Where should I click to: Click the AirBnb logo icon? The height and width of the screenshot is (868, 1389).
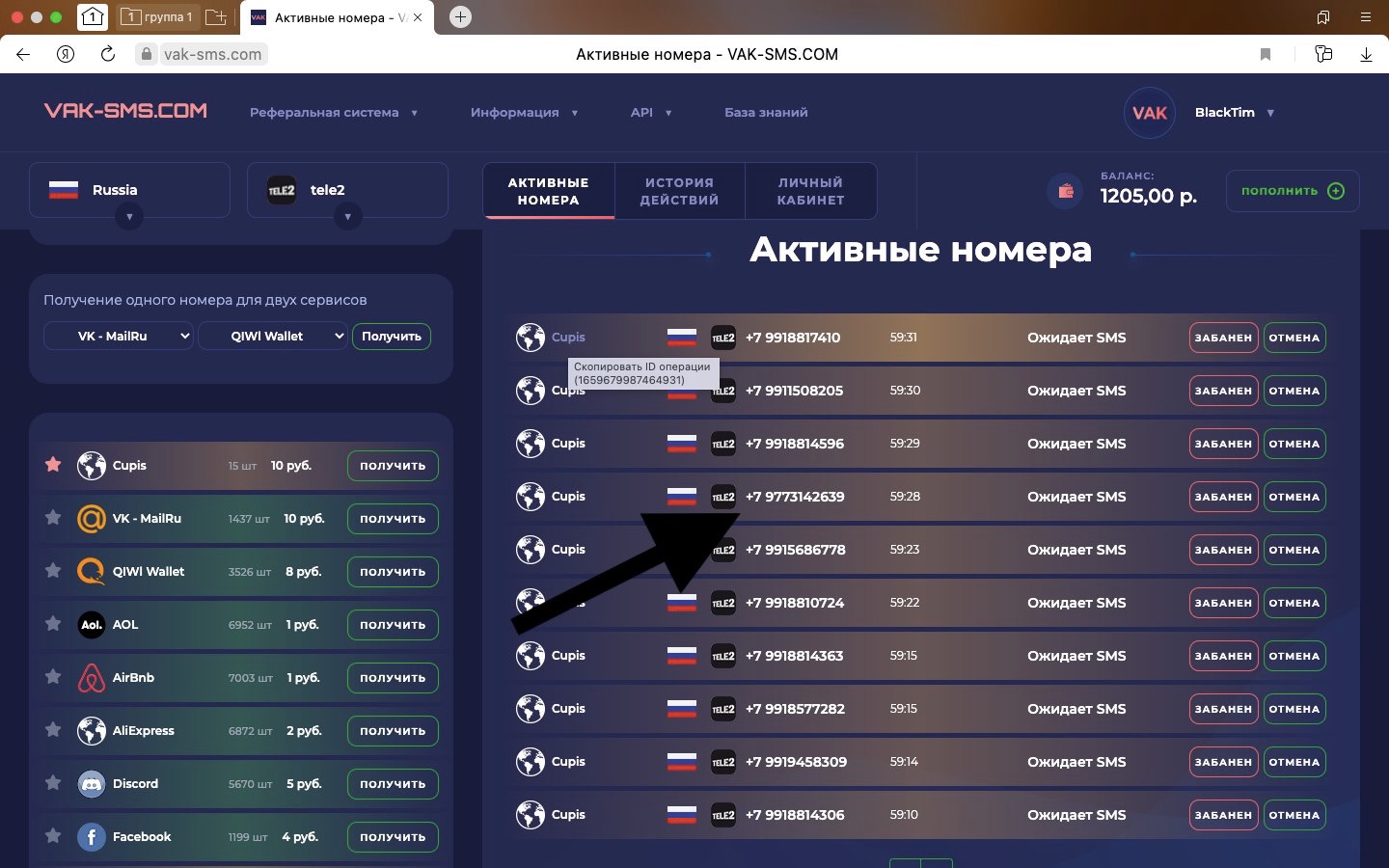92,678
